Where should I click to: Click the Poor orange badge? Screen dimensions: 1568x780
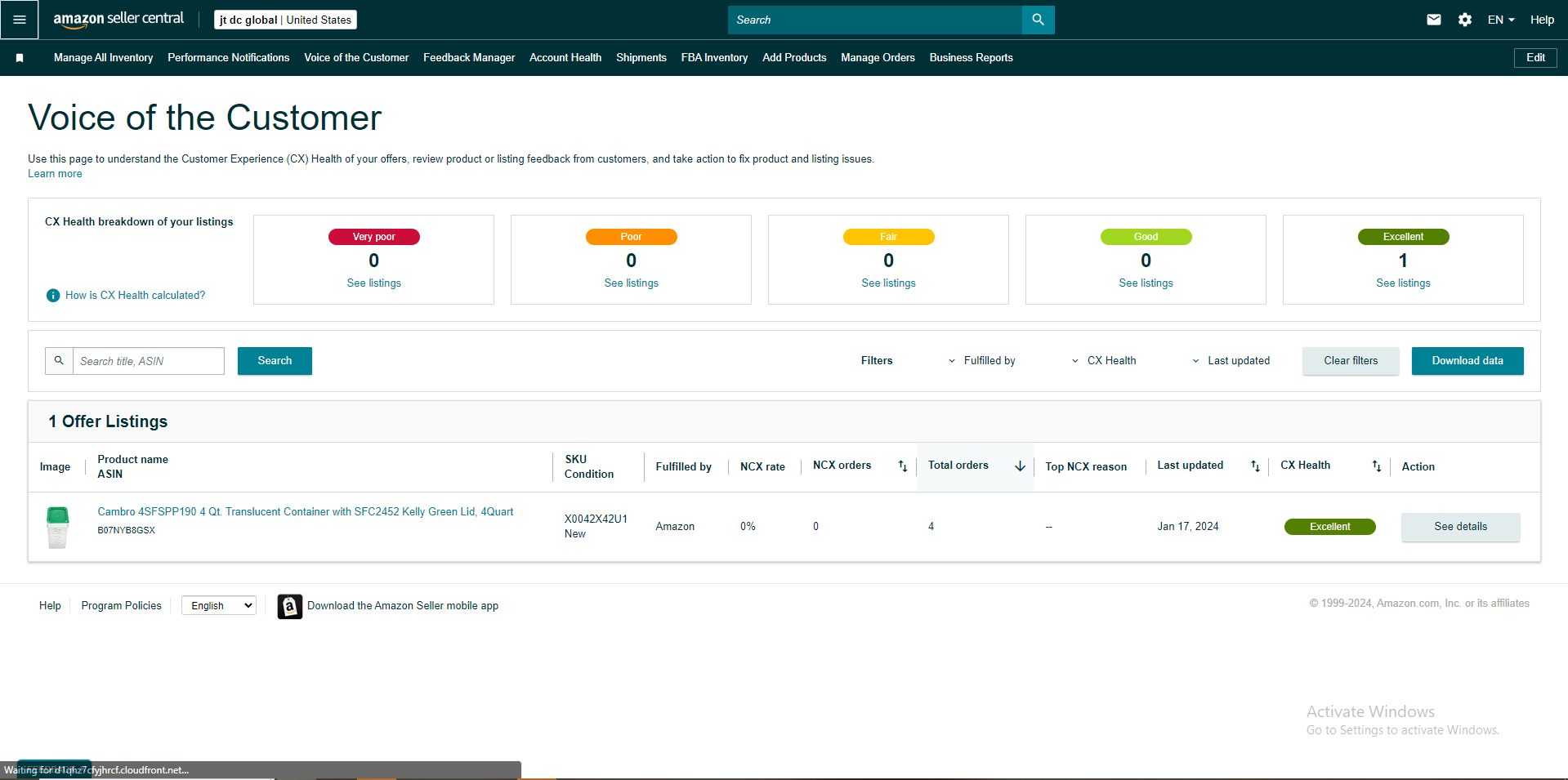(632, 237)
